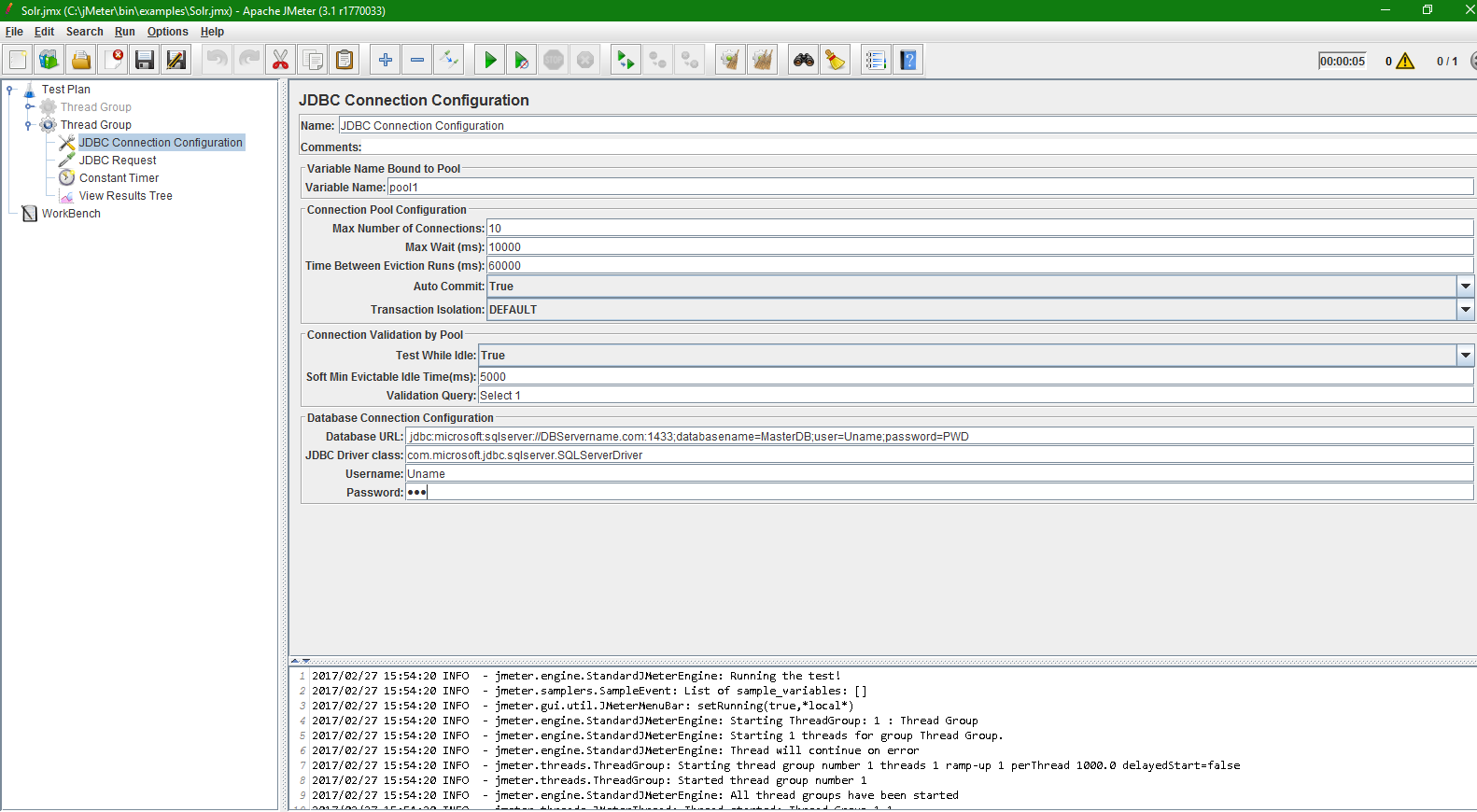
Task: Click the Save test plan floppy icon
Action: [x=145, y=61]
